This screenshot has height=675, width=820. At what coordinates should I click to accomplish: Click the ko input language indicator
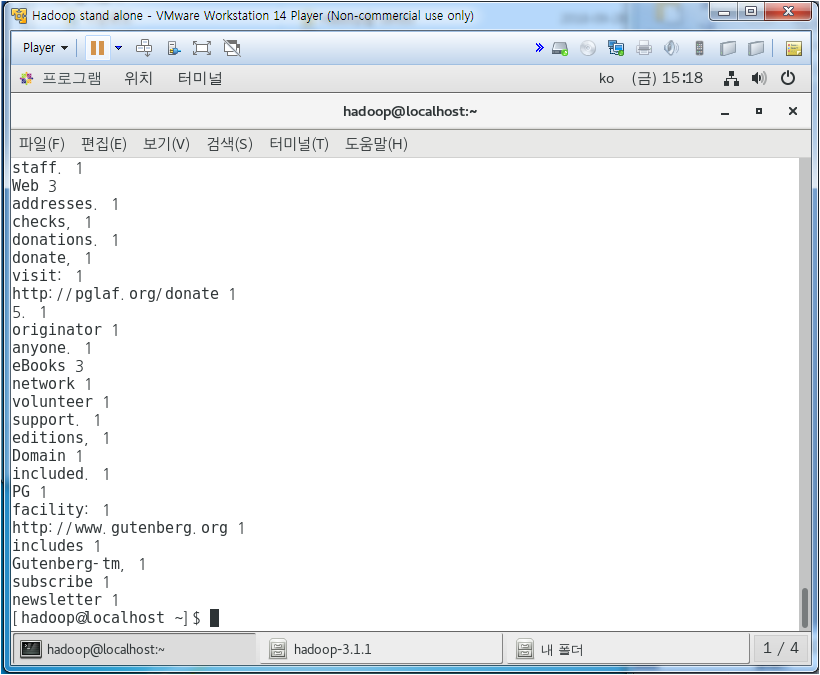606,79
